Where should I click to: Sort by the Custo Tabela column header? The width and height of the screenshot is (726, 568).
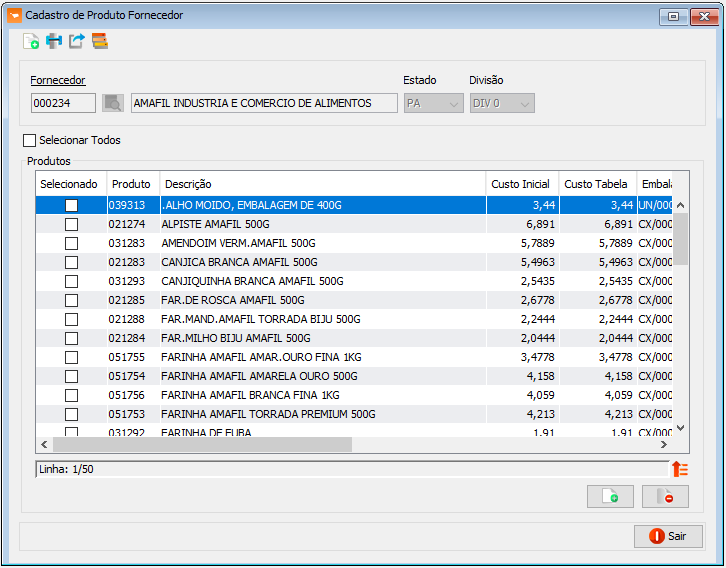(x=598, y=184)
